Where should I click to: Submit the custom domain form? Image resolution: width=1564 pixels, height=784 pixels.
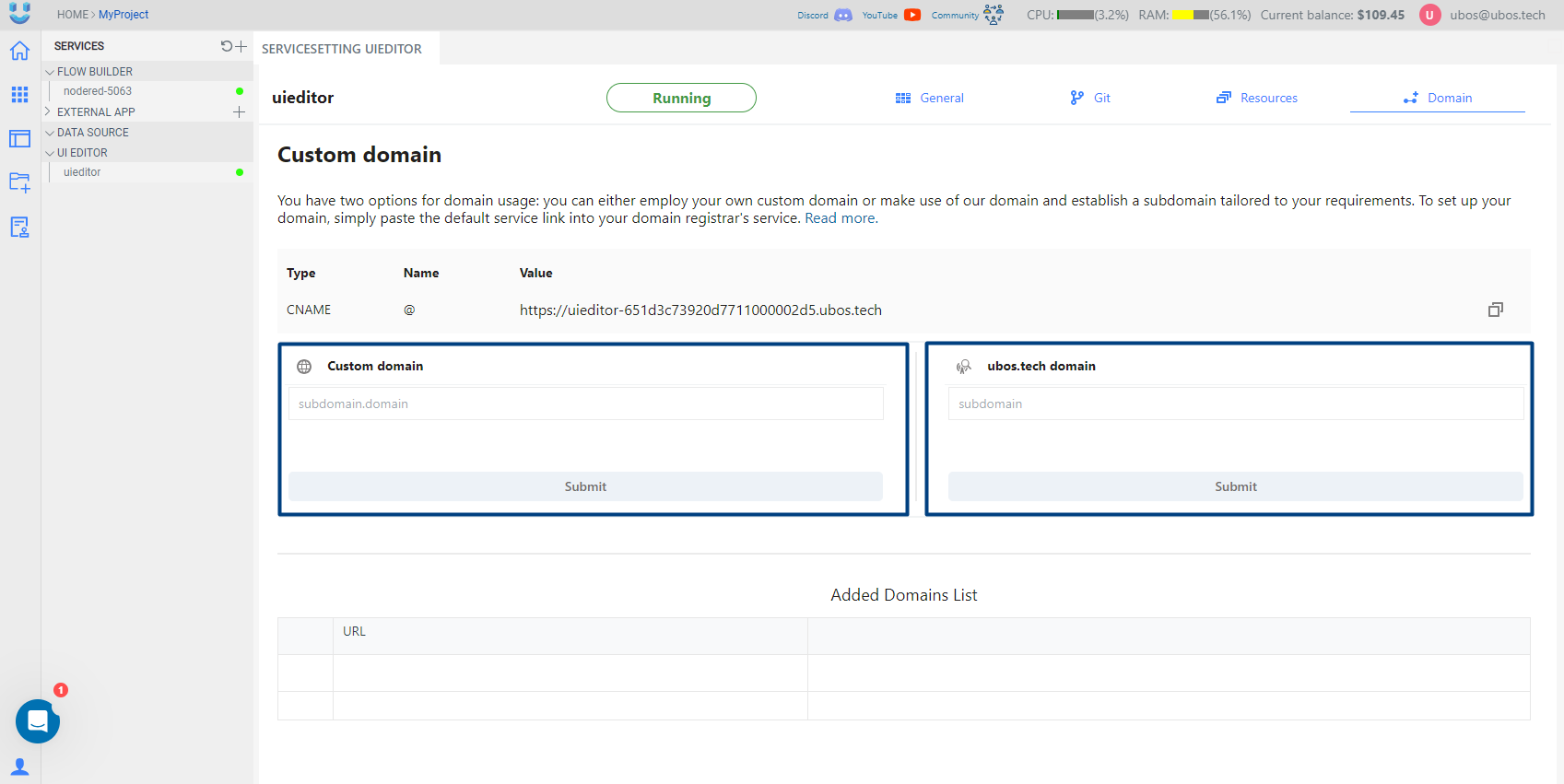click(585, 486)
